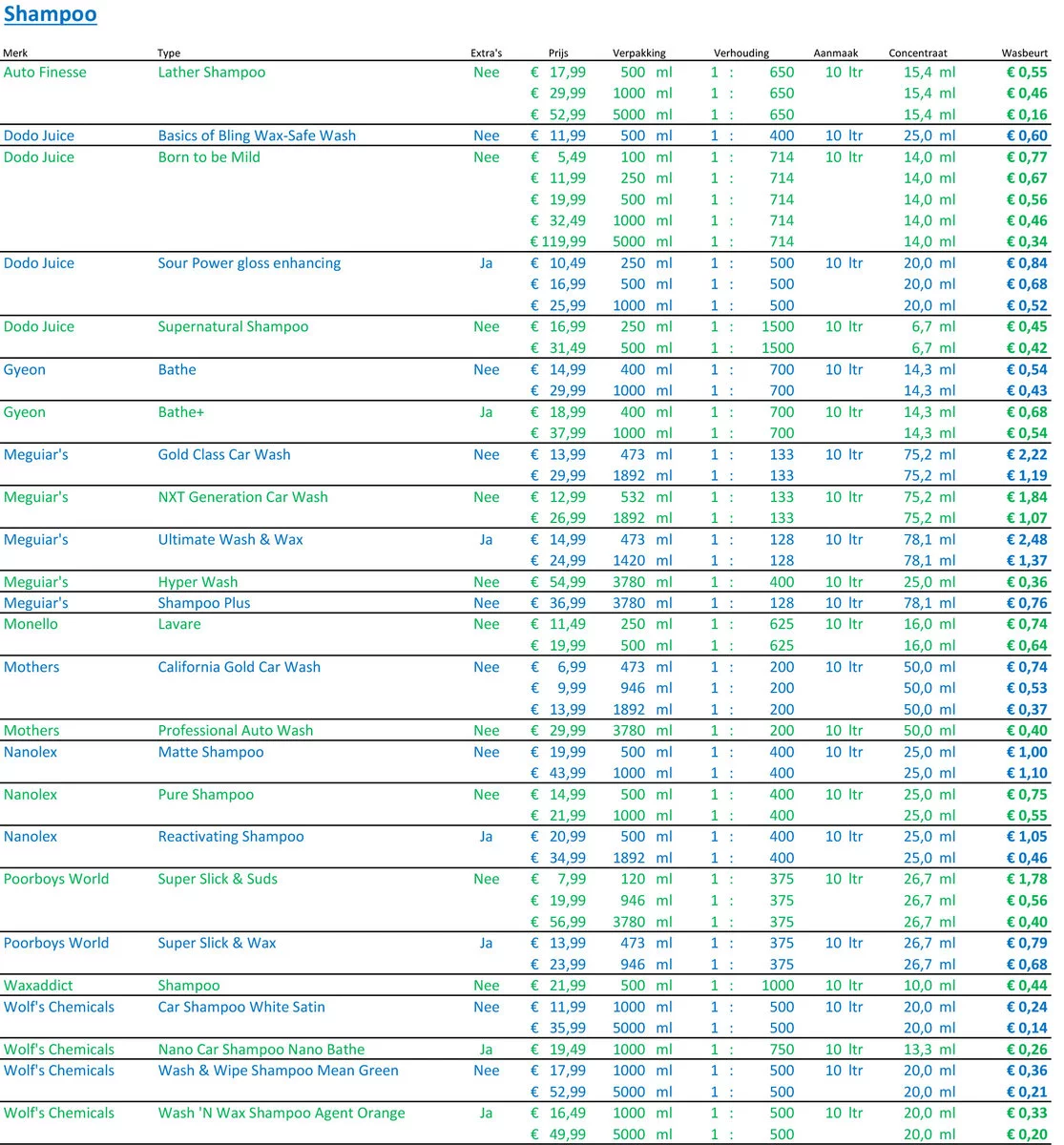Viewport: 1064px width, 1145px height.
Task: Select the 13,3 ml concentraat value
Action: [x=929, y=1050]
